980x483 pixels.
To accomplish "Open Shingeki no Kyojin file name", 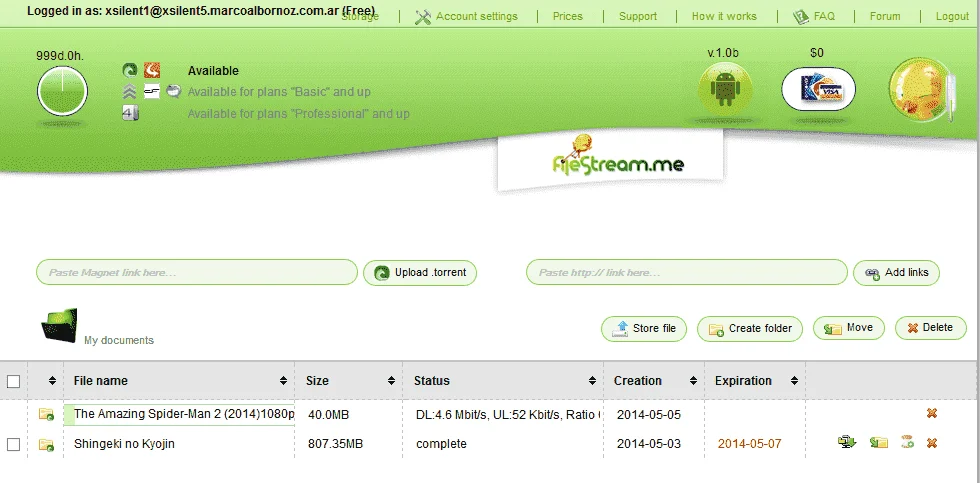I will (124, 444).
